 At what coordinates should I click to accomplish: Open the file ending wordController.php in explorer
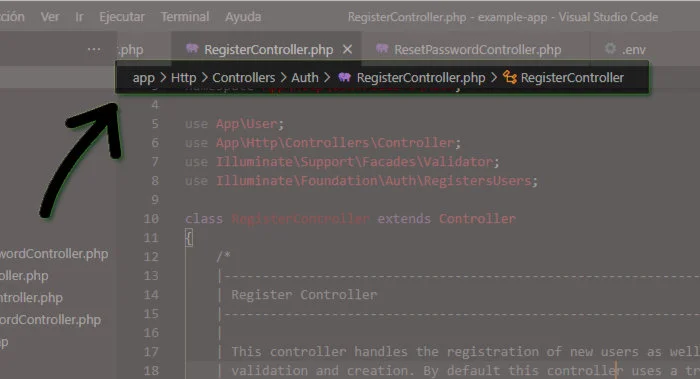coord(54,254)
